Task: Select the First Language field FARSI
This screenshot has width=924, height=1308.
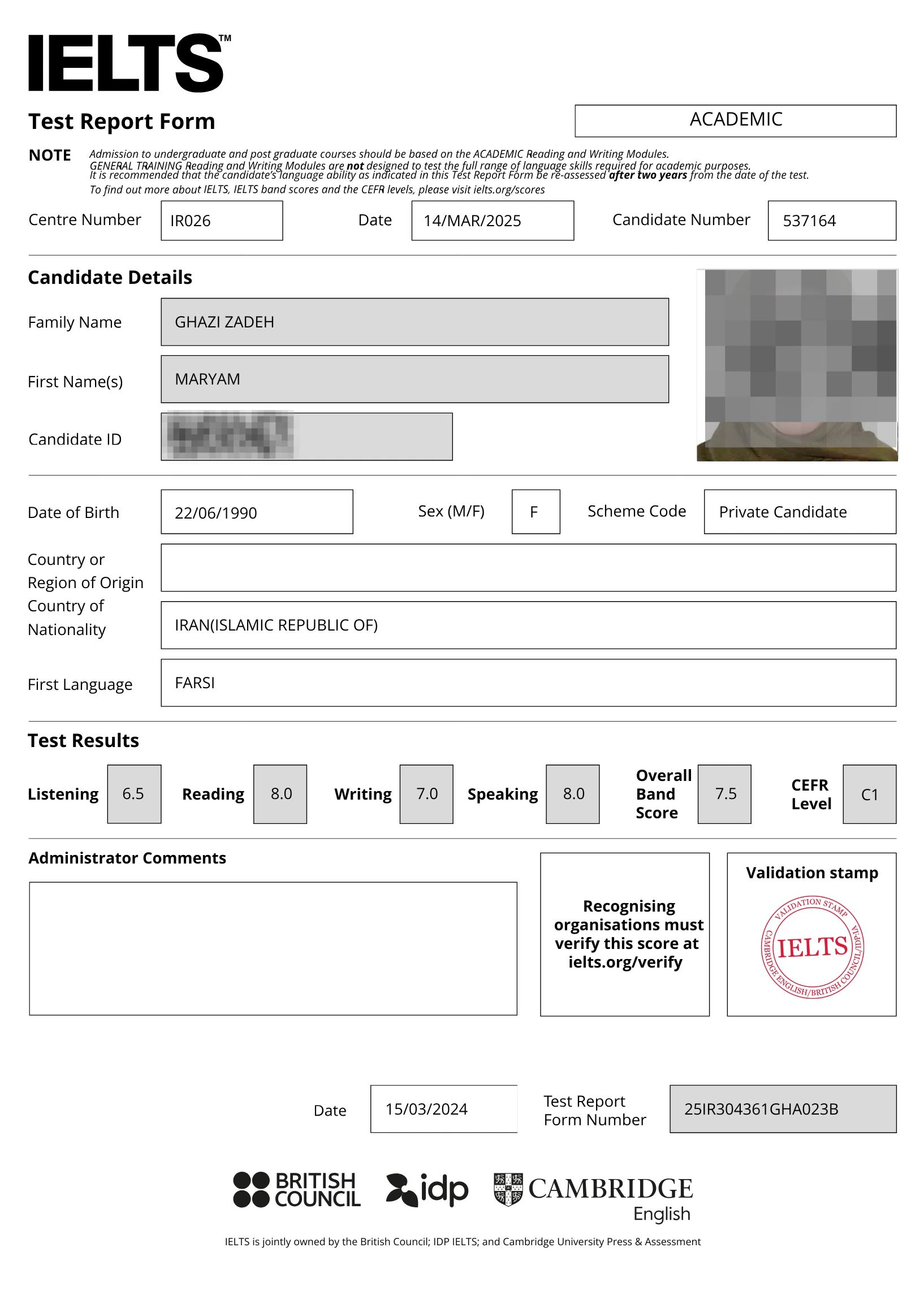Action: pyautogui.click(x=528, y=683)
